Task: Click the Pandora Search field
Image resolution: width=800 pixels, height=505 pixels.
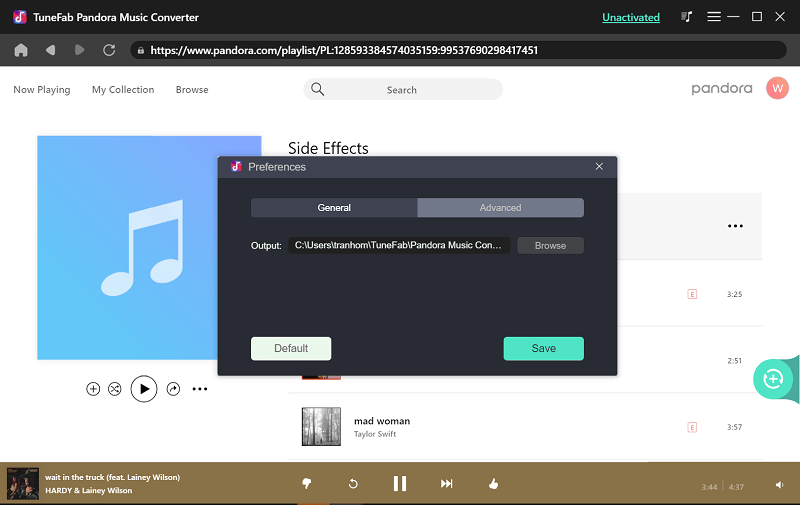Action: [x=403, y=90]
